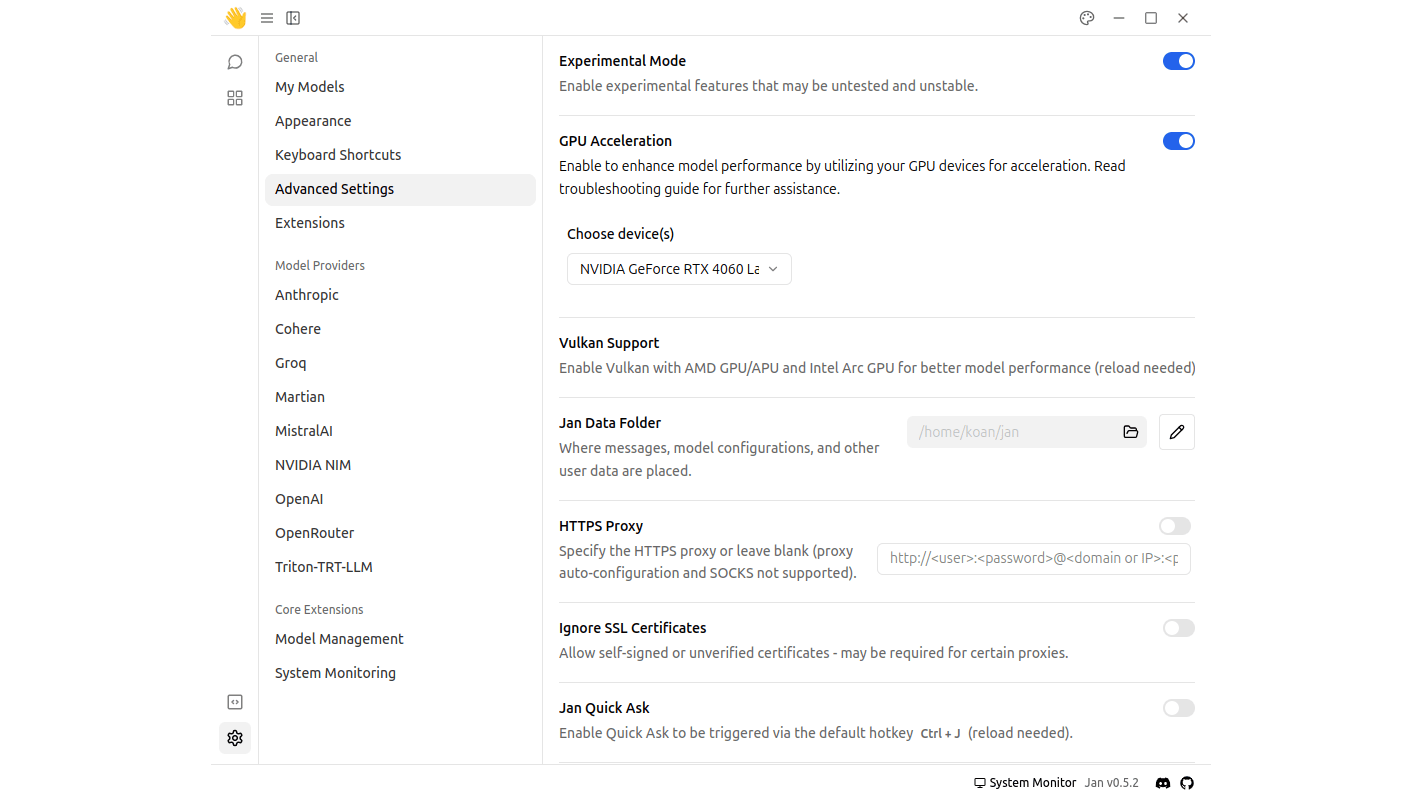Open the Hub grid icon

pos(235,98)
